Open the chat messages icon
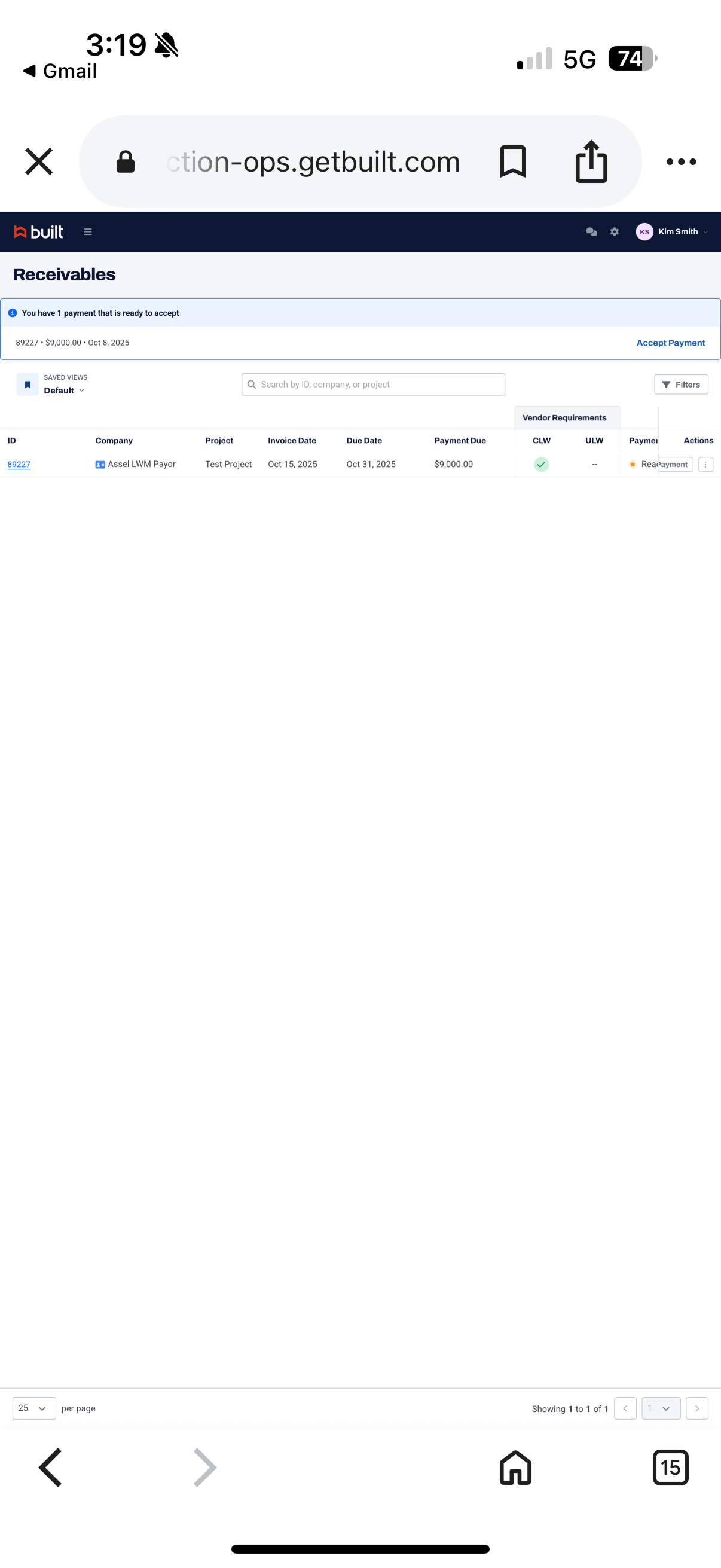The height and width of the screenshot is (1568, 721). pyautogui.click(x=591, y=232)
